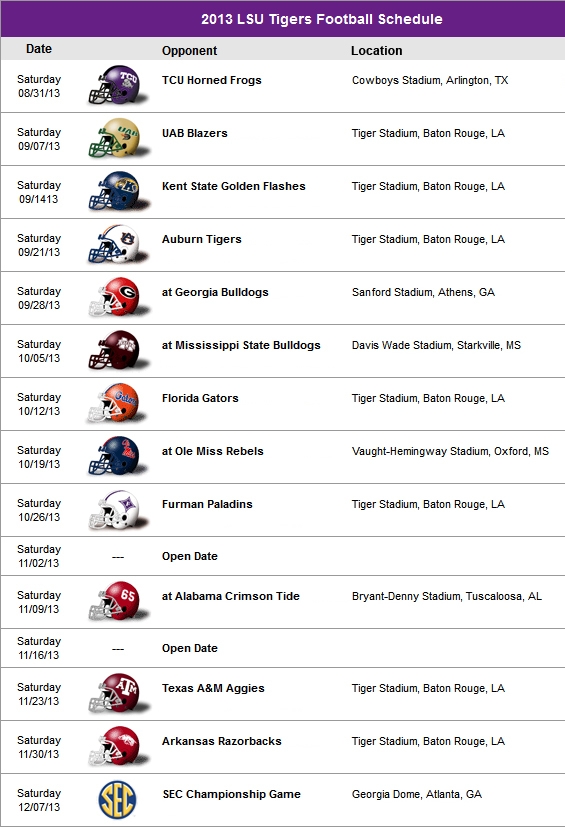Viewport: 565px width, 827px height.
Task: Click the Florida Gators orange helmet
Action: [x=117, y=403]
